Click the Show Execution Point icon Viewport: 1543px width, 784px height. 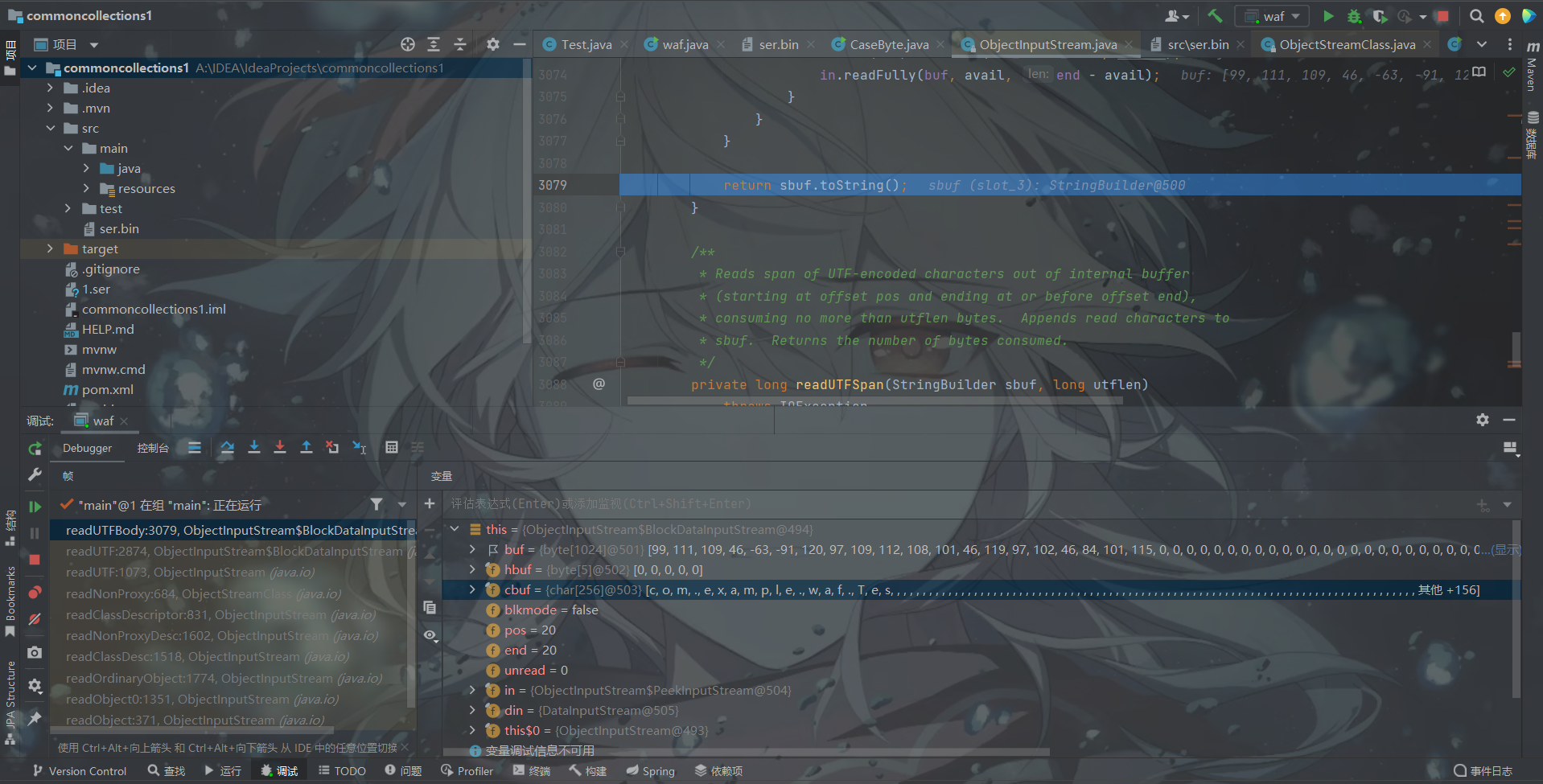195,448
